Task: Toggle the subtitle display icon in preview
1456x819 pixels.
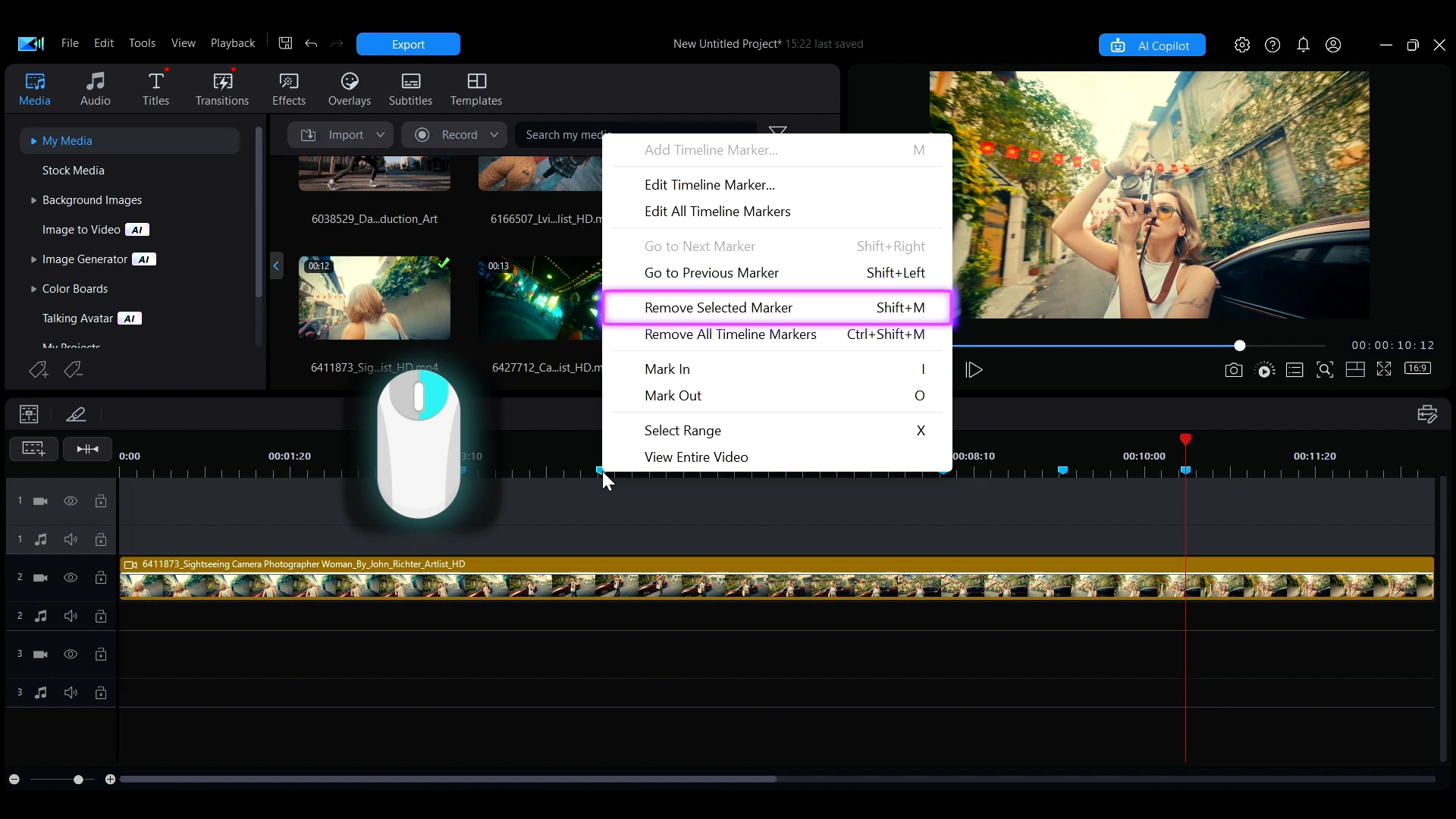Action: click(x=1294, y=370)
